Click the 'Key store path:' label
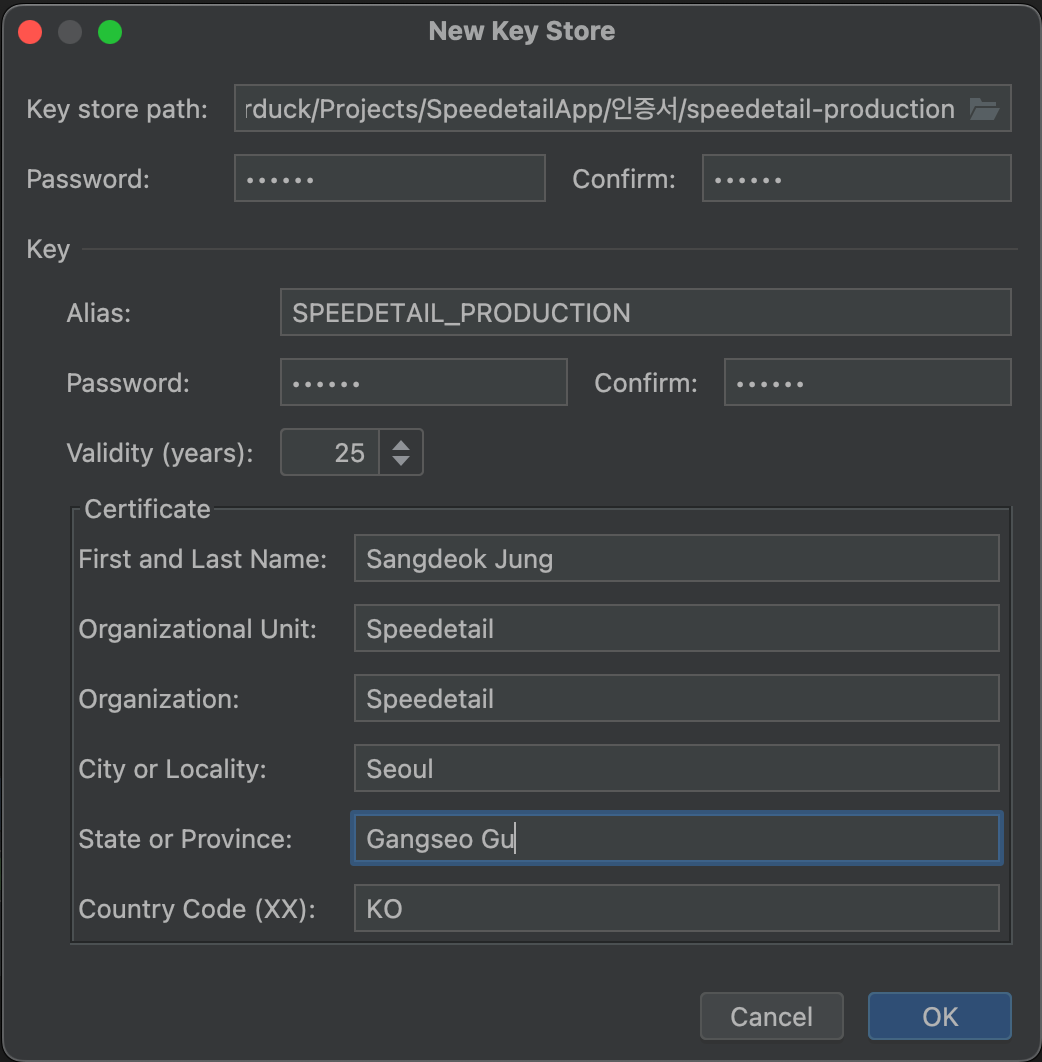This screenshot has width=1042, height=1062. 117,109
